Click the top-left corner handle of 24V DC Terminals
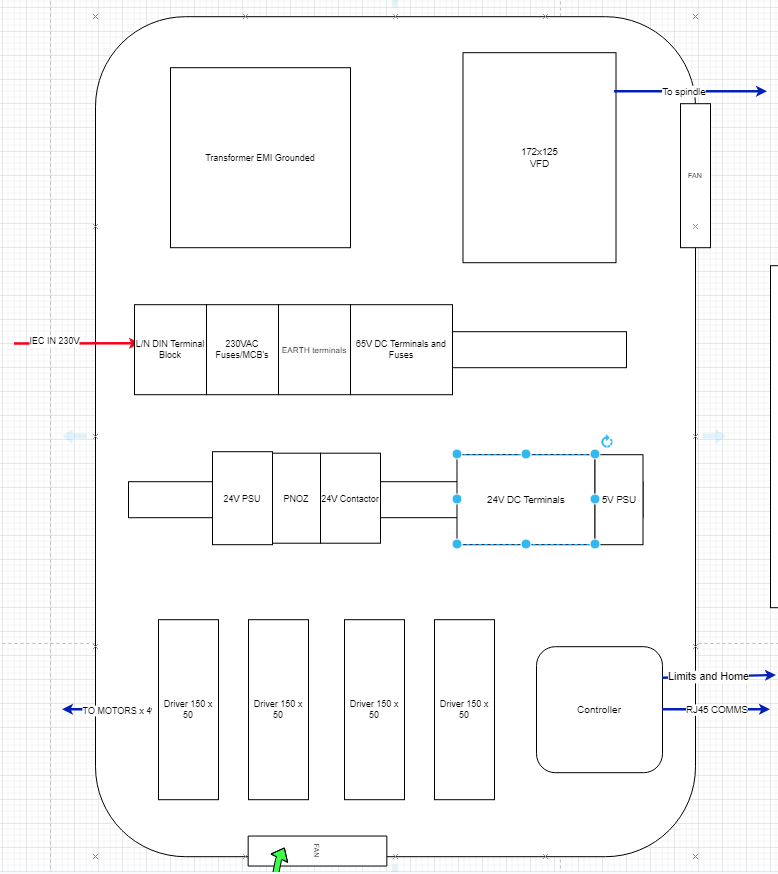 click(457, 454)
